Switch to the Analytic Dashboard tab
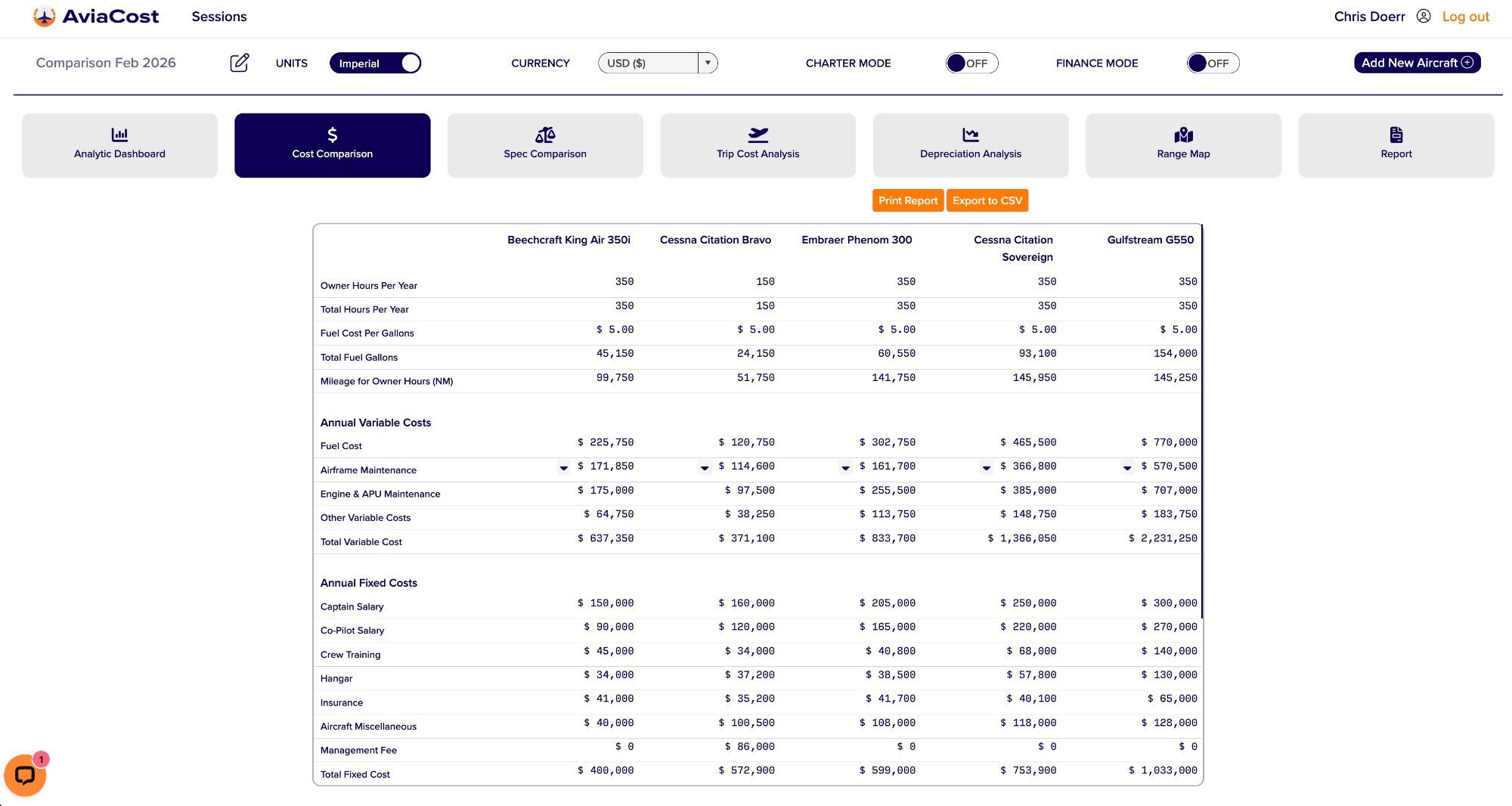This screenshot has height=806, width=1512. click(x=119, y=145)
